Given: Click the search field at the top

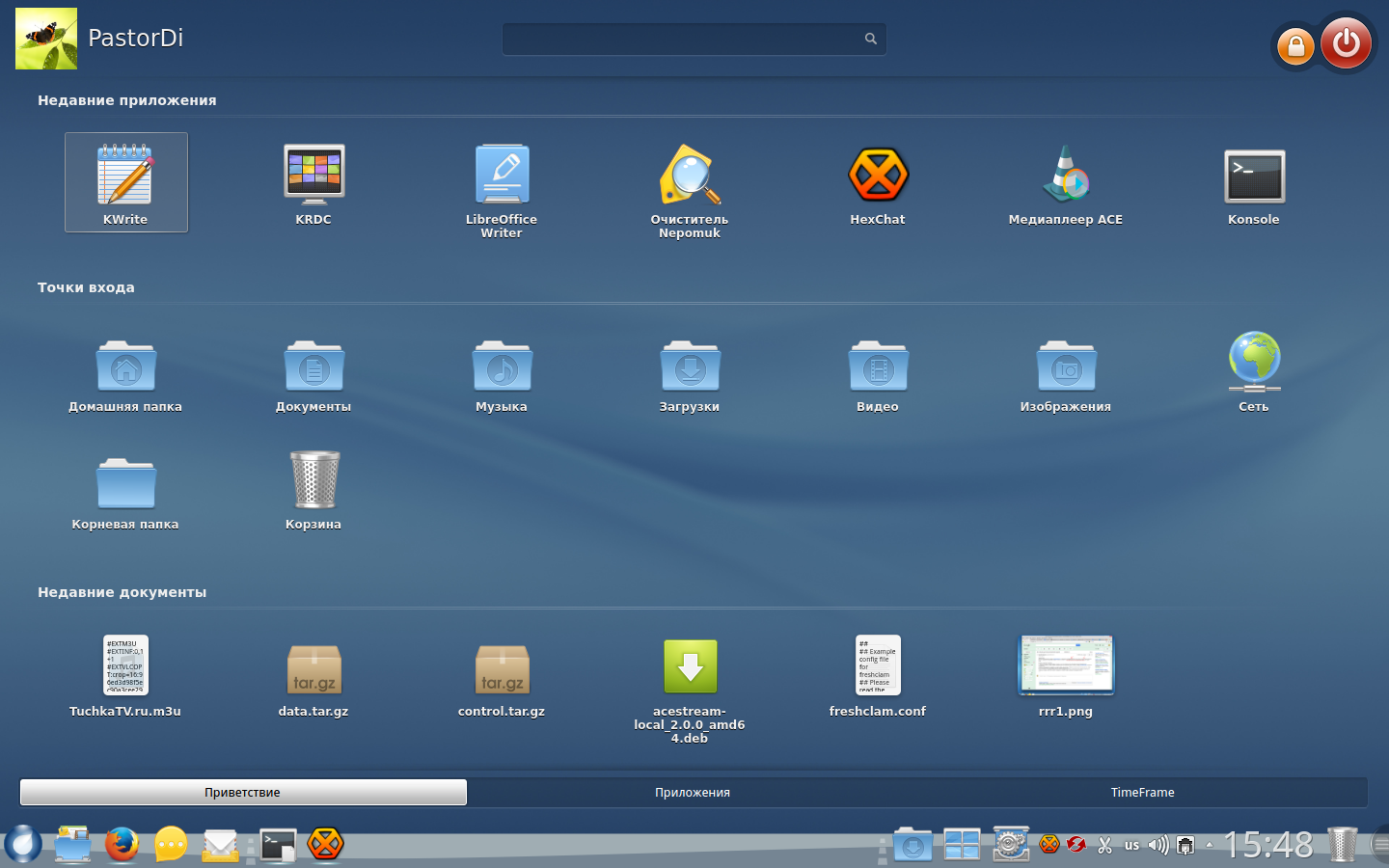Looking at the screenshot, I should (x=694, y=39).
